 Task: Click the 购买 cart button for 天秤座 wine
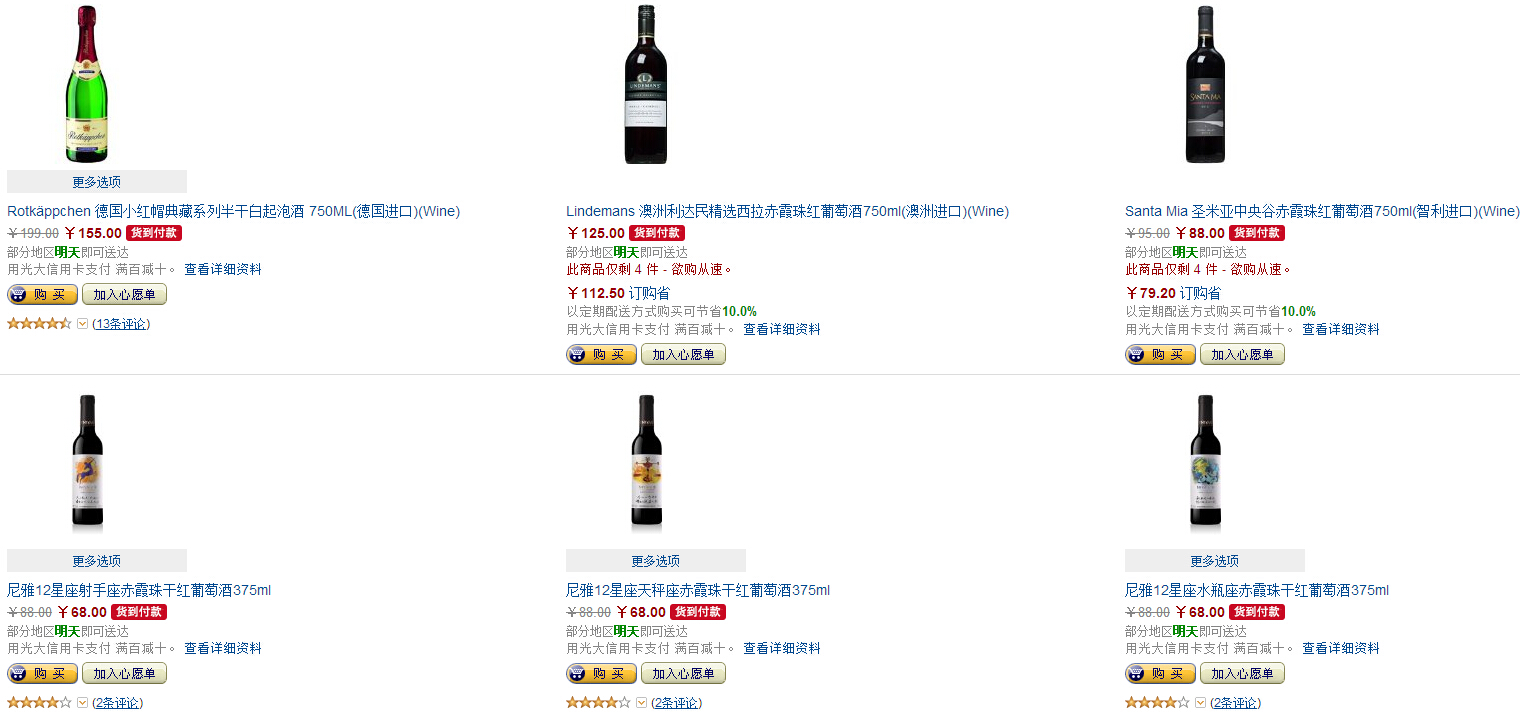click(601, 673)
